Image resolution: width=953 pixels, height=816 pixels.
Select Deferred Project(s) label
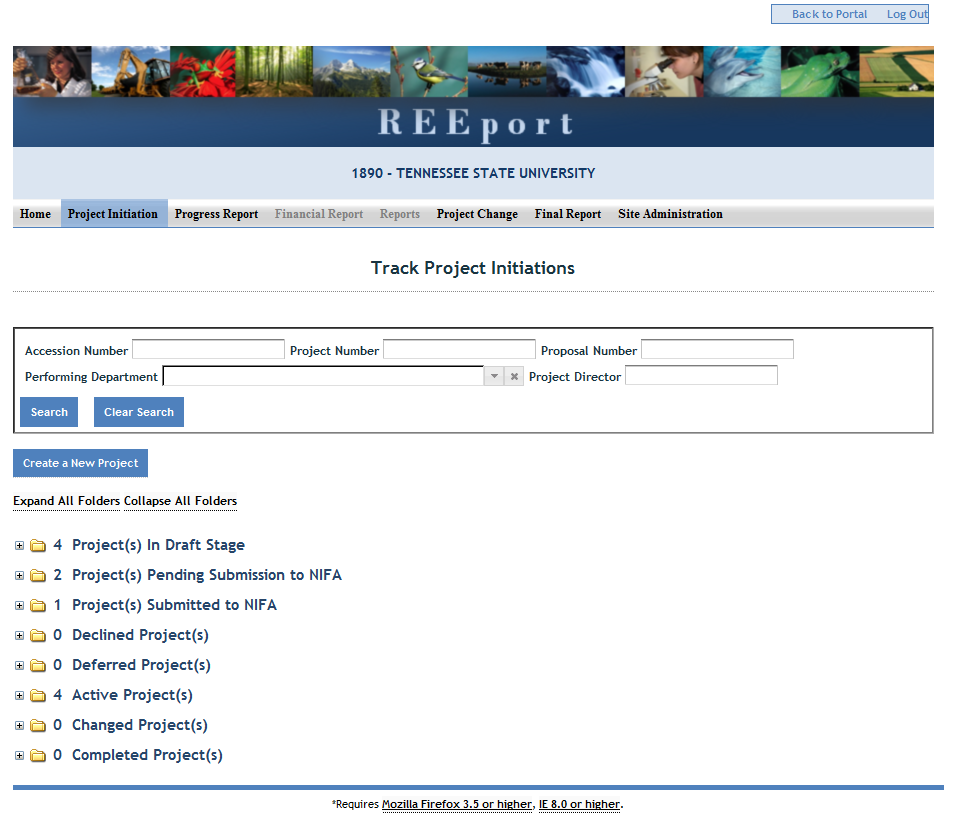(x=141, y=666)
